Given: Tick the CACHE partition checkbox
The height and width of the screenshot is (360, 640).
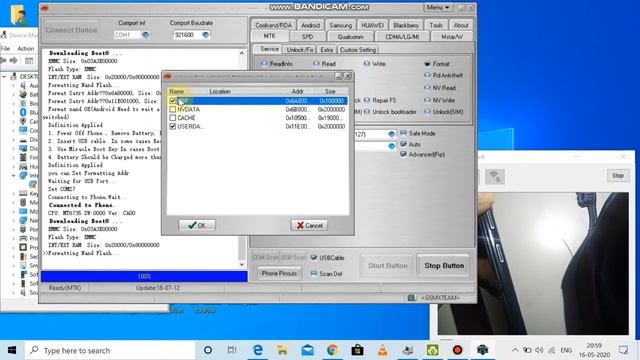Looking at the screenshot, I should click(173, 118).
